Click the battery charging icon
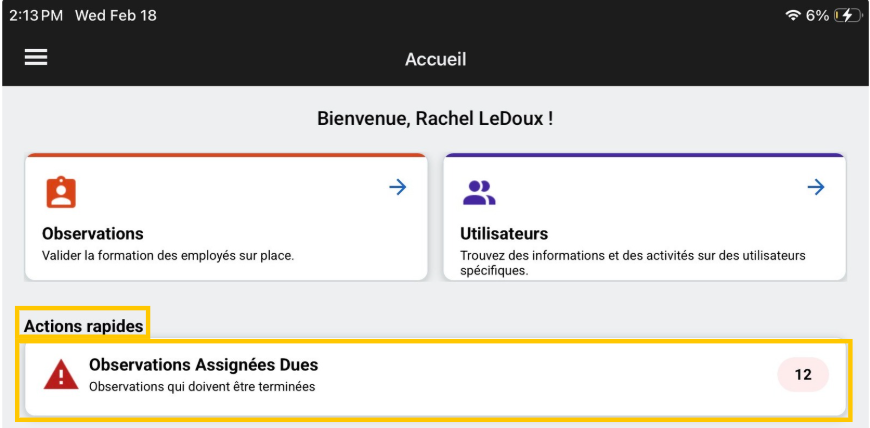Screen dimensions: 870x428 point(848,16)
